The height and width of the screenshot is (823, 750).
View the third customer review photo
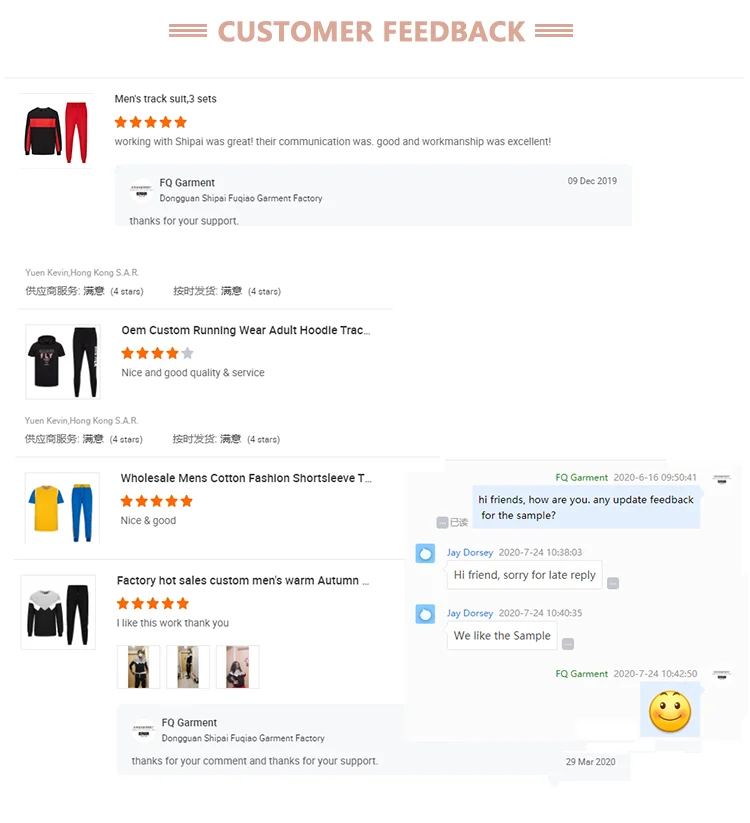point(237,667)
